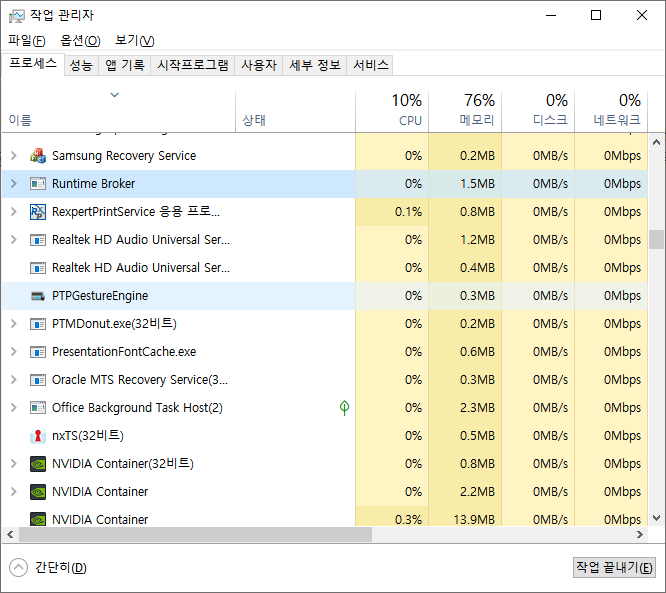Click the Task Manager title bar icon

click(x=17, y=16)
